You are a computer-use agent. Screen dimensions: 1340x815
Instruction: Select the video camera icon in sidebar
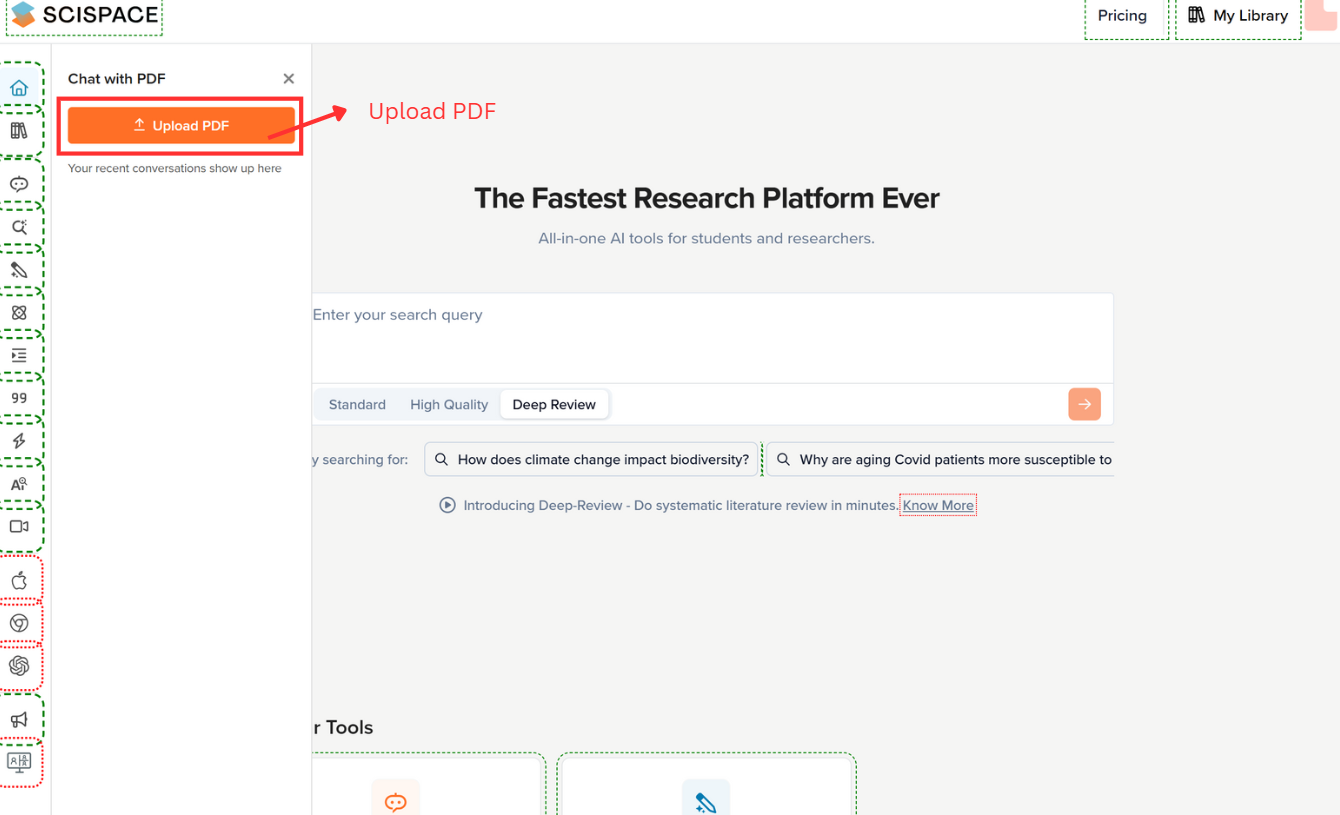(19, 526)
